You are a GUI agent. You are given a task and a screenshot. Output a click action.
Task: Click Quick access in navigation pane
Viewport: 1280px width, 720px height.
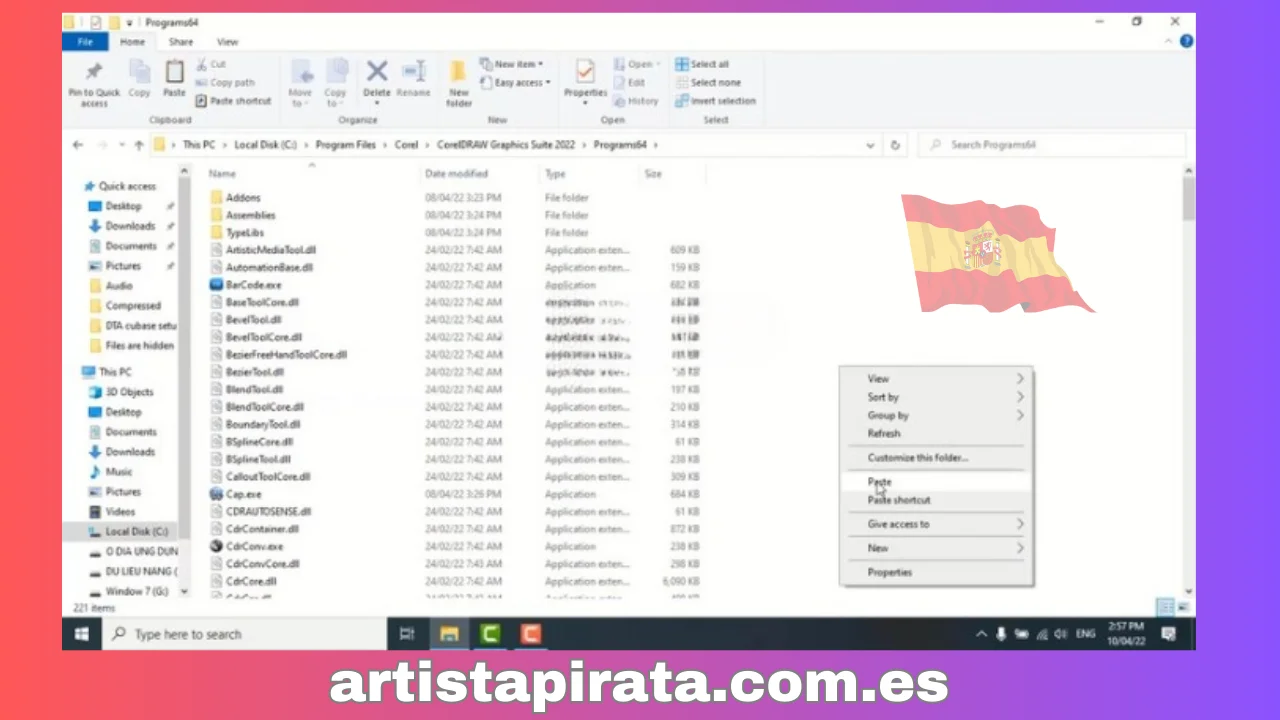pos(126,186)
